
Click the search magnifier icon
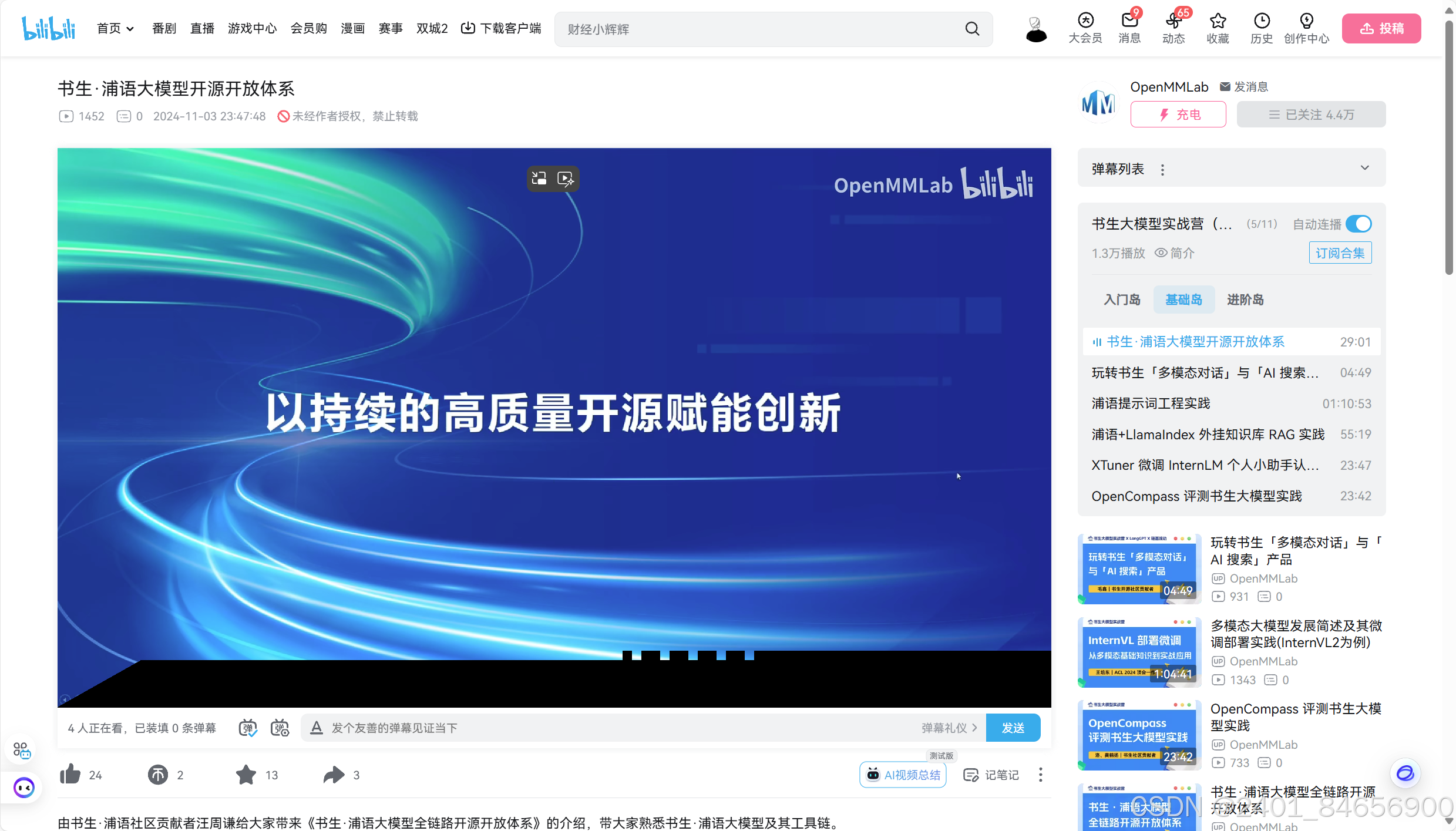pos(972,29)
